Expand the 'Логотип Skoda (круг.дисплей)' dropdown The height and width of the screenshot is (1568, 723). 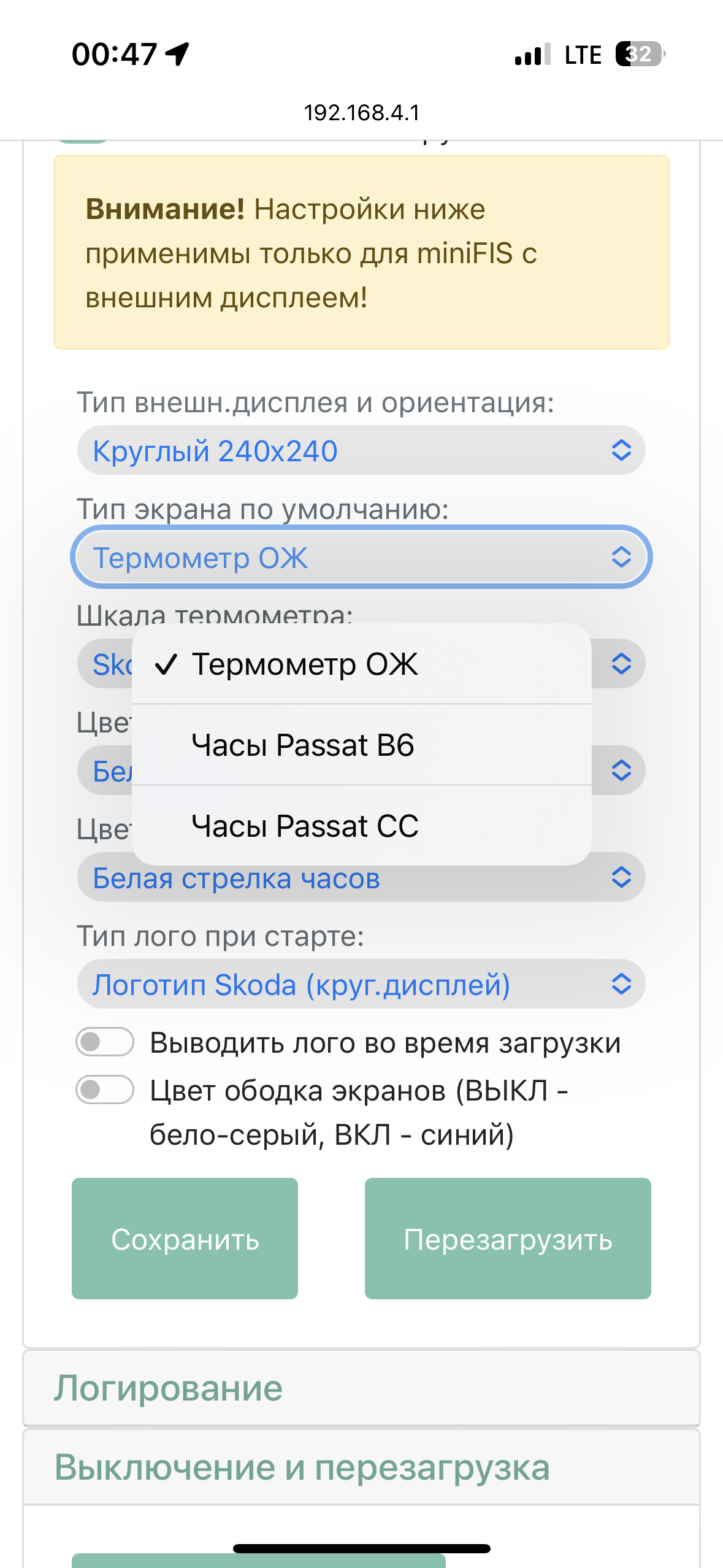coord(361,984)
